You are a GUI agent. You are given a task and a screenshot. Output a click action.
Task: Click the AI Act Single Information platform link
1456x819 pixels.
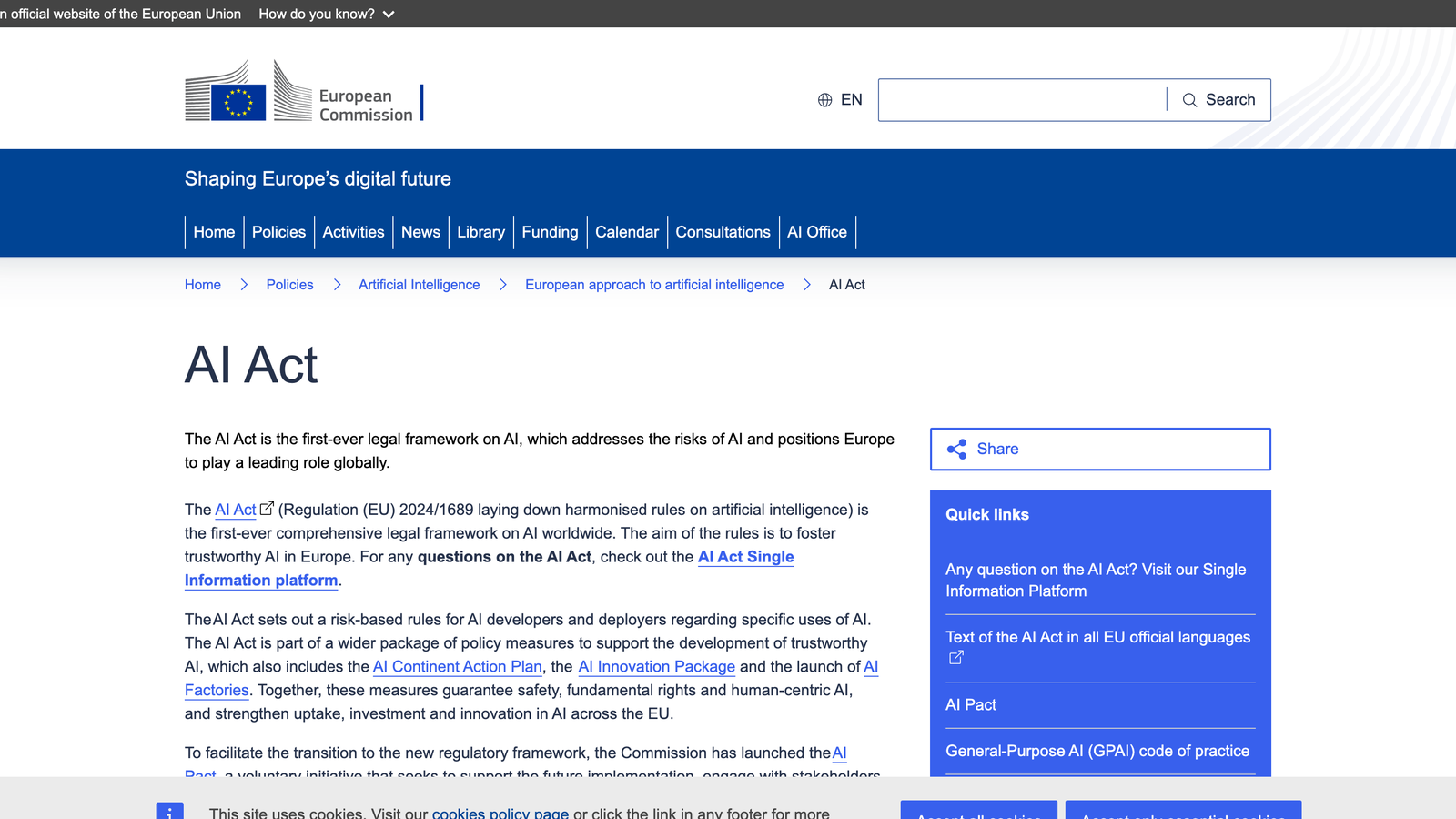click(744, 557)
